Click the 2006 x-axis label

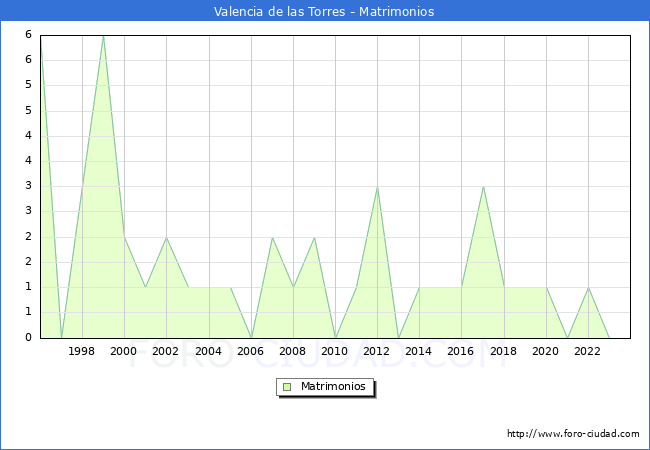[250, 351]
